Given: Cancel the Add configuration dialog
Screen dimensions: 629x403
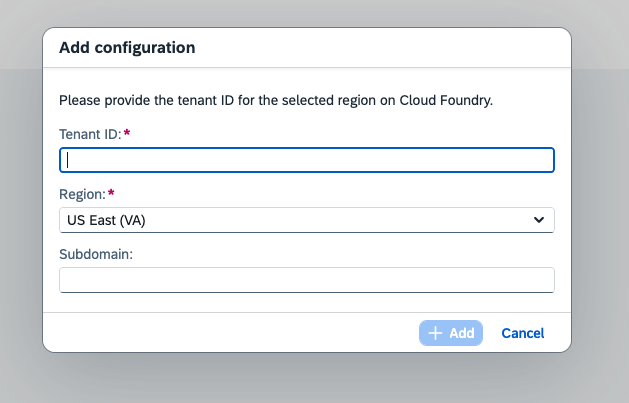Looking at the screenshot, I should (522, 333).
